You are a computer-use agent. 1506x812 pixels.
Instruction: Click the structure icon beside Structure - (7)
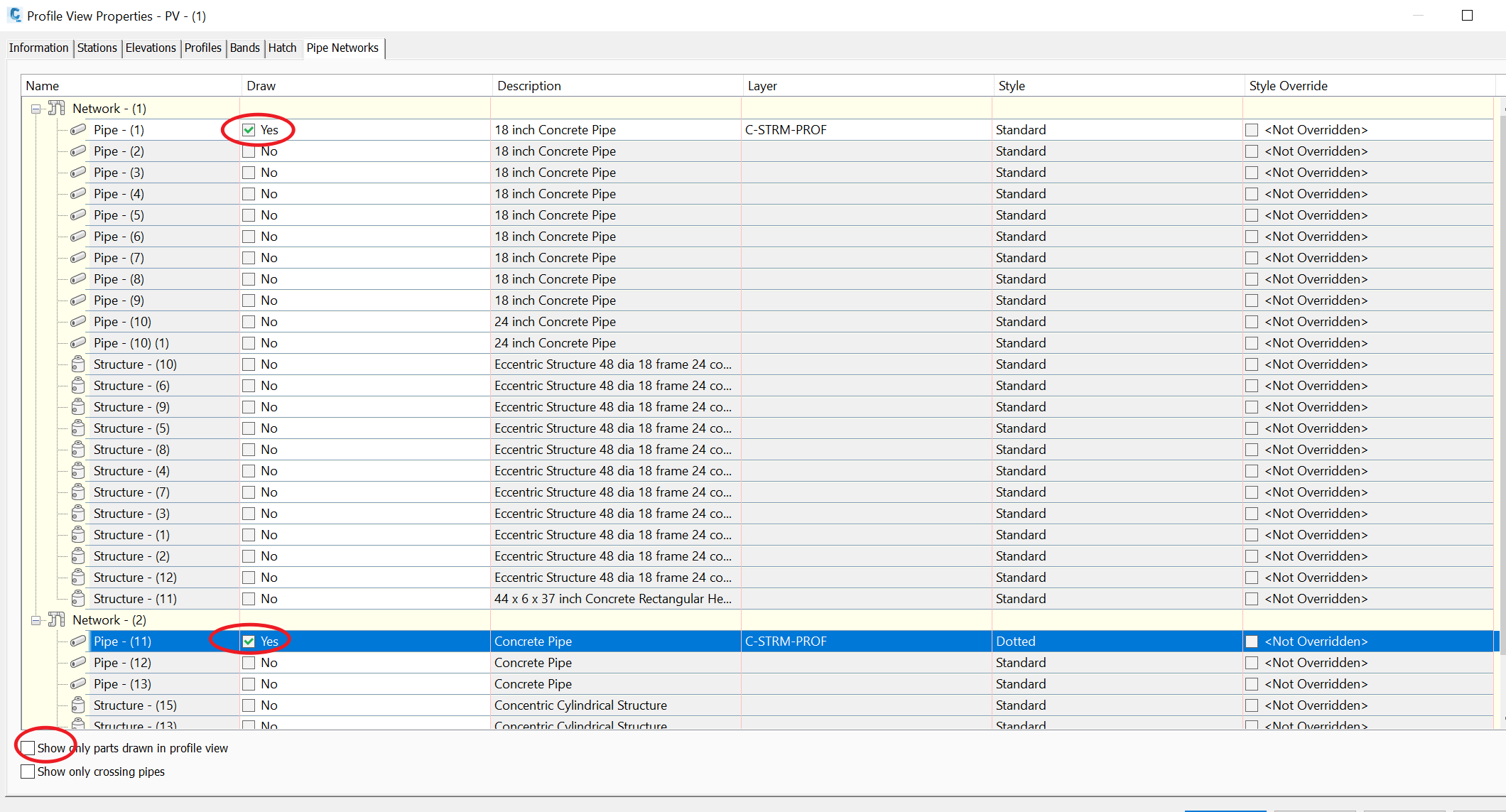(78, 492)
